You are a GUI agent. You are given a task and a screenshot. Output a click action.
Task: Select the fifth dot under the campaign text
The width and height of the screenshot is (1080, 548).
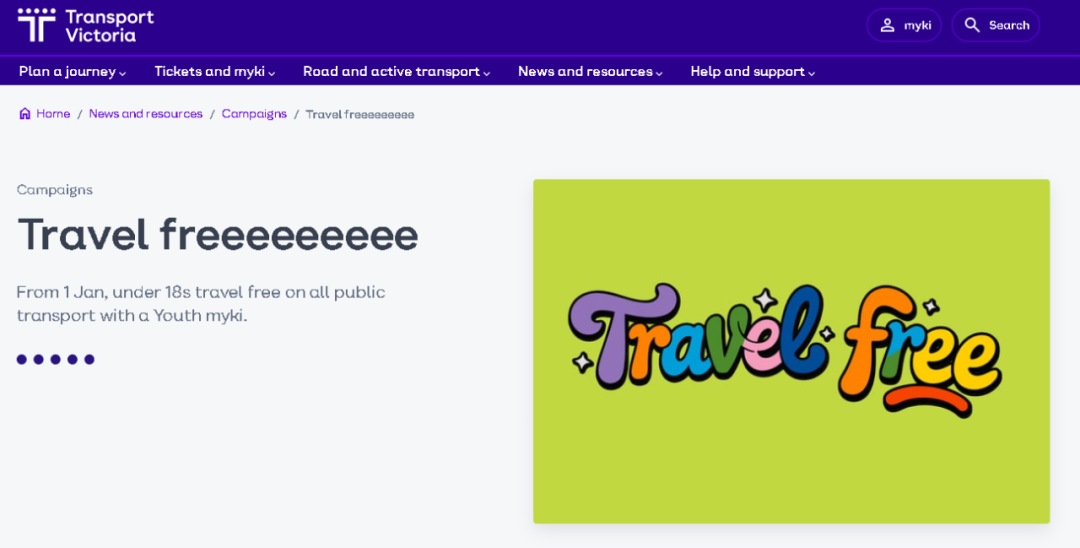89,359
